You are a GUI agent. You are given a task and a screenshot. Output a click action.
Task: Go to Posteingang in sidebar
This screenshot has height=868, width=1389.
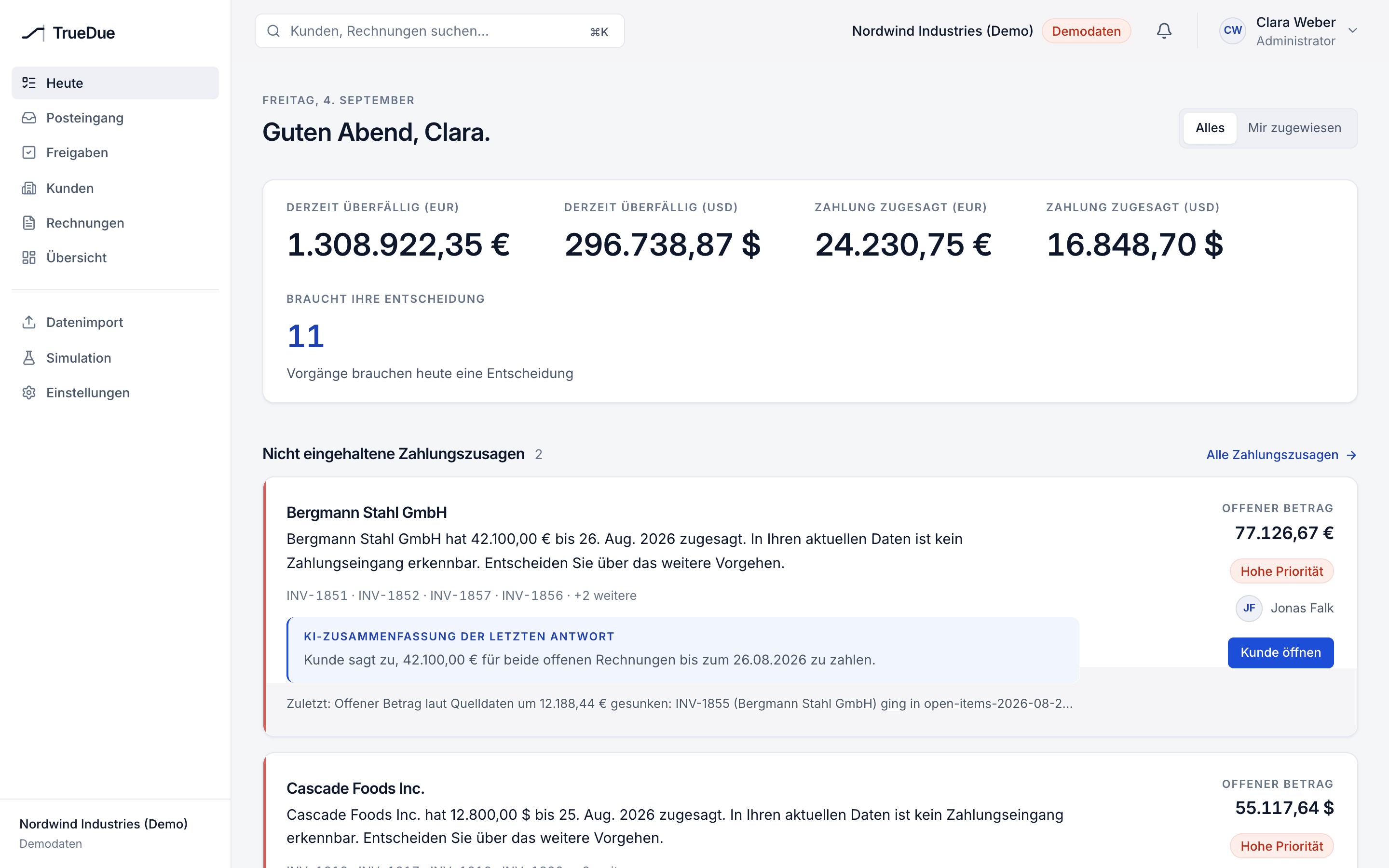[x=115, y=118]
